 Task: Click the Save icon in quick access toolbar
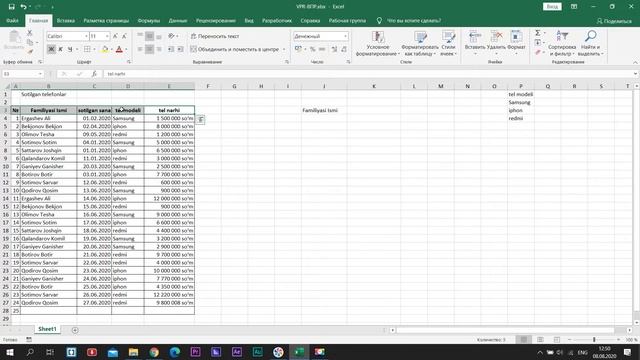pos(11,7)
